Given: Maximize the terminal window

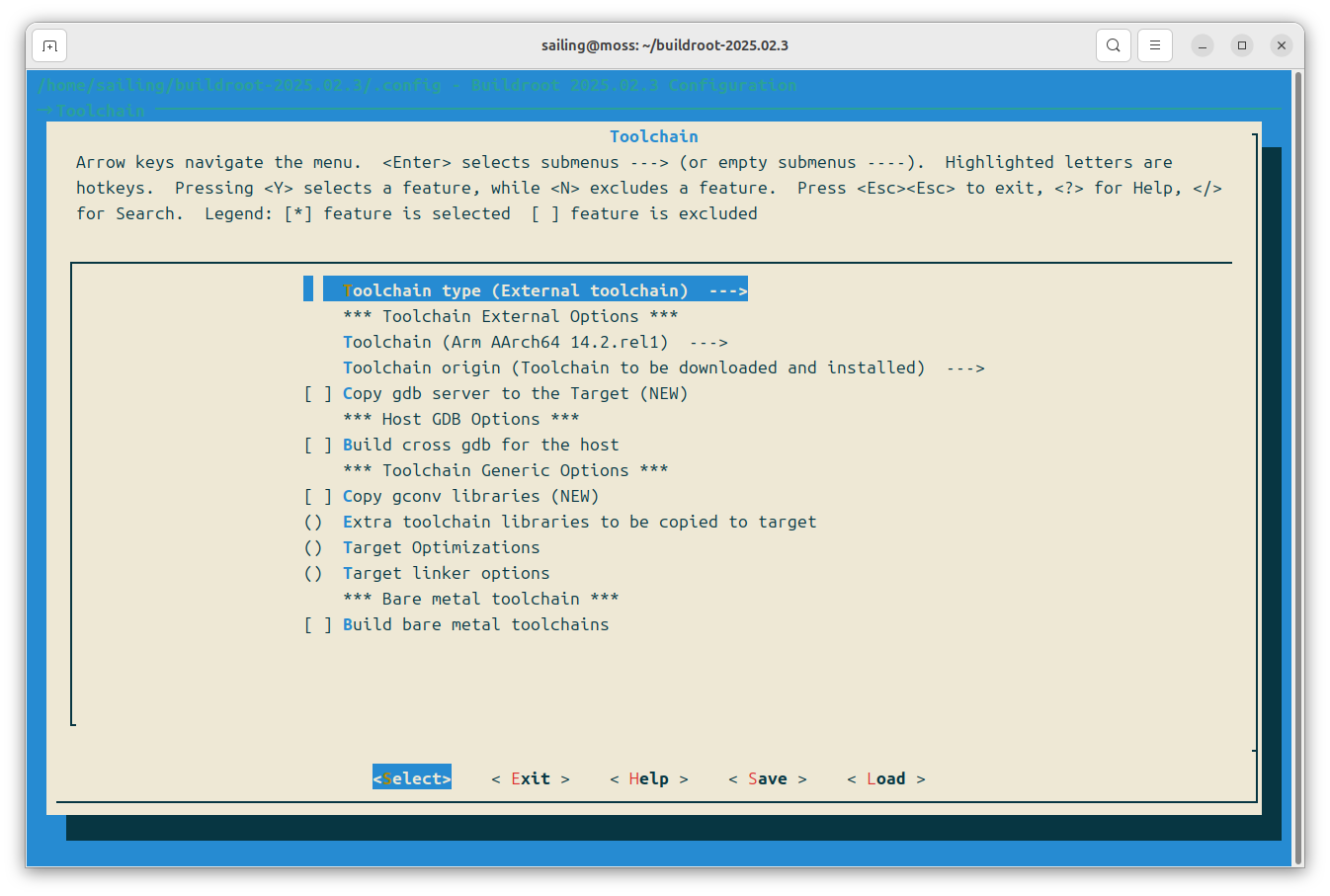Looking at the screenshot, I should click(x=1242, y=45).
